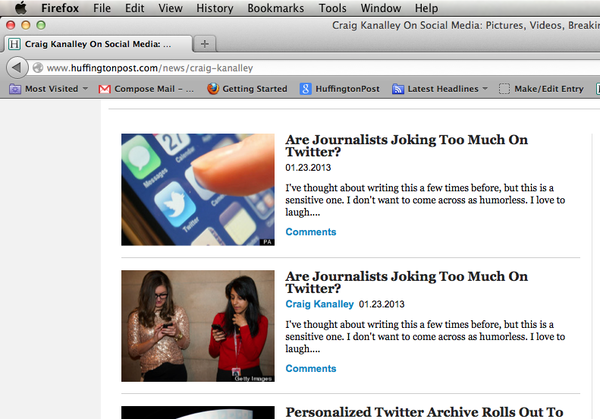Click the 01.23.2013 date under first headline
This screenshot has height=419, width=600.
pyautogui.click(x=308, y=168)
